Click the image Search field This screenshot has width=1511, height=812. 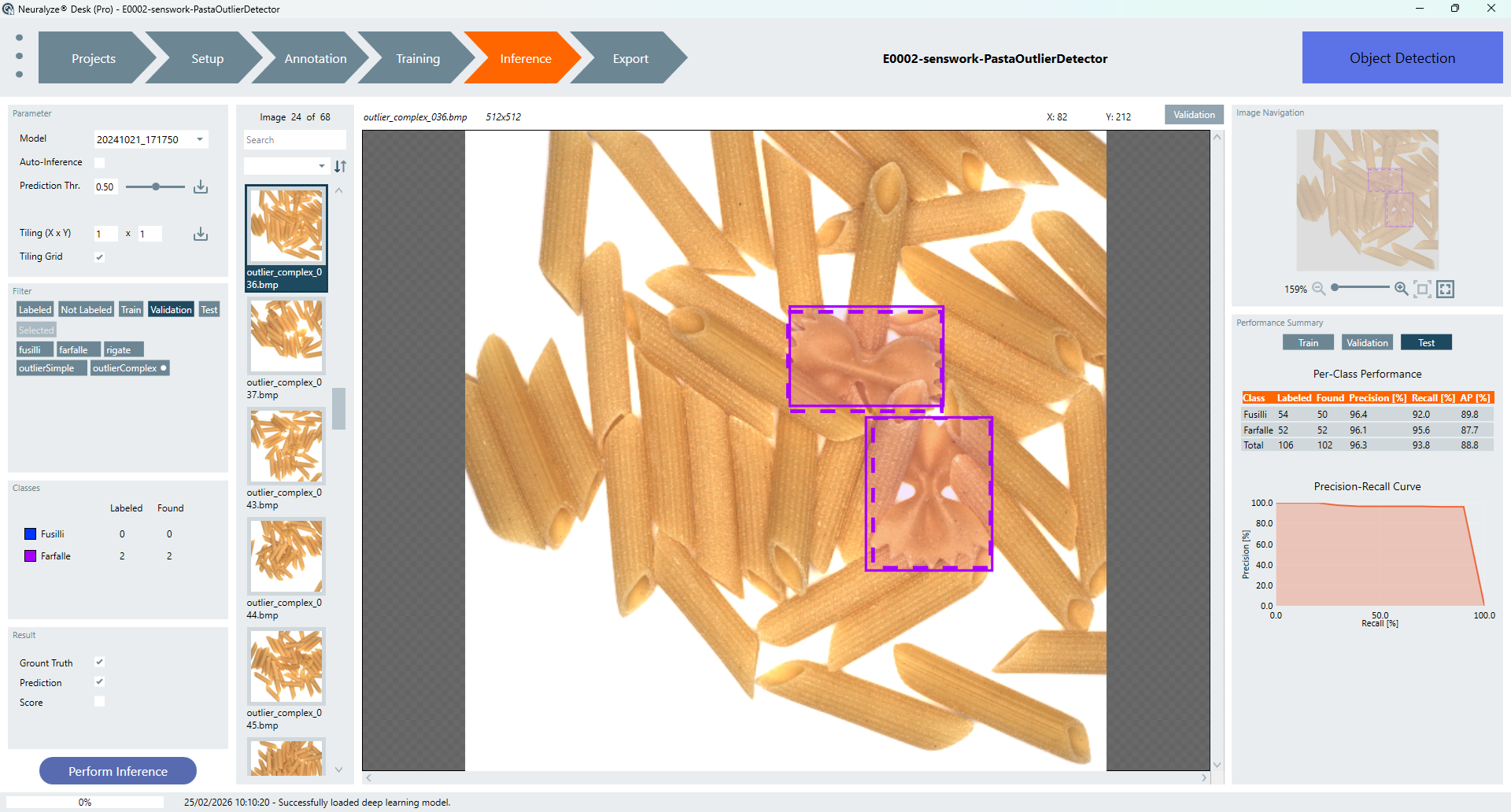coord(294,140)
